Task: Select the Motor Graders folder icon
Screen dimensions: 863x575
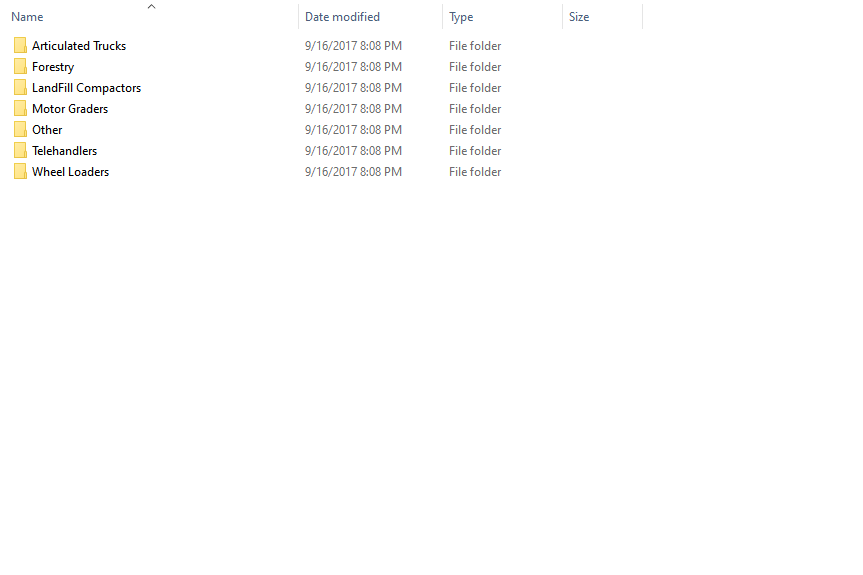Action: click(20, 108)
